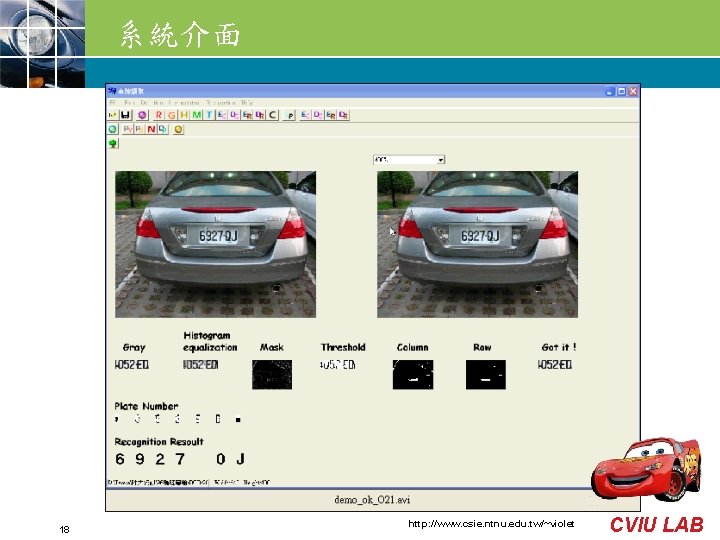Viewport: 720px width, 540px height.
Task: Click the blue-green icon right of N
Action: point(163,129)
